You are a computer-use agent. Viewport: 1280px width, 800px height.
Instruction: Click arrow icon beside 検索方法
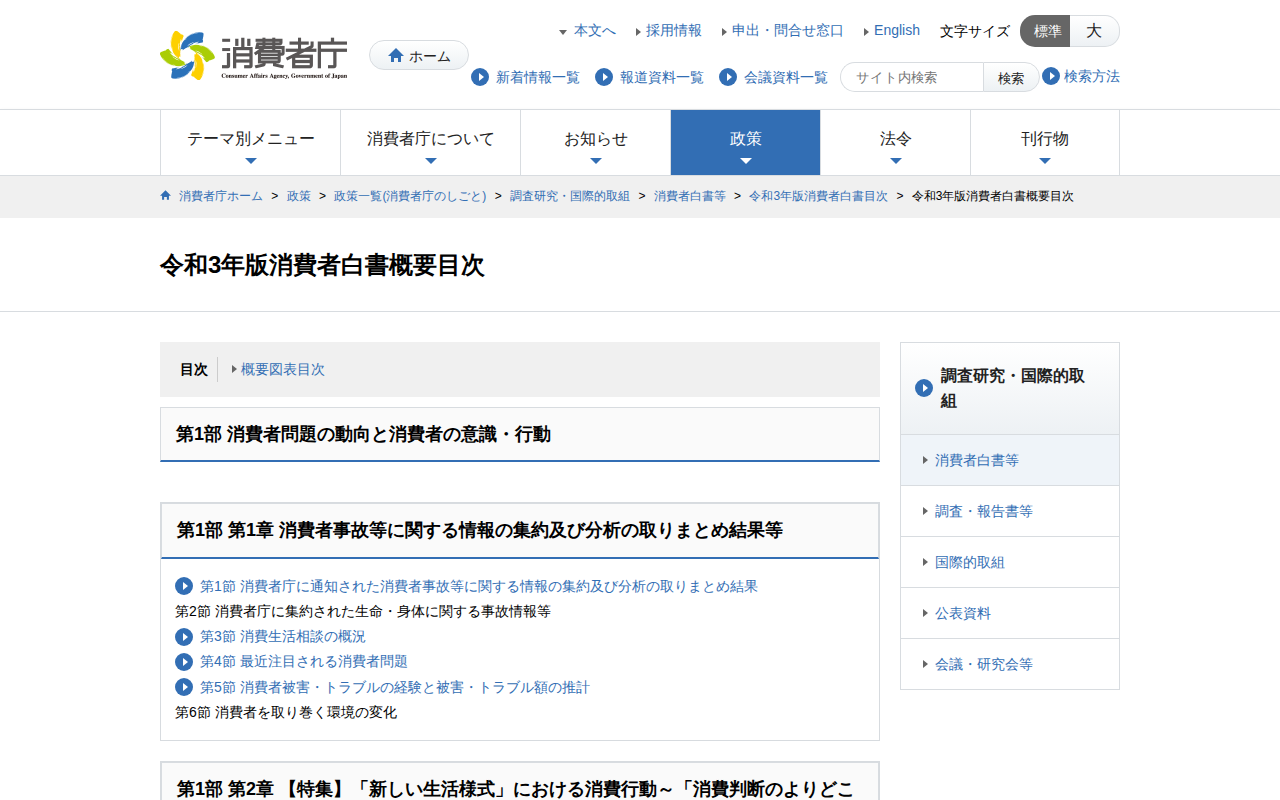(1051, 76)
